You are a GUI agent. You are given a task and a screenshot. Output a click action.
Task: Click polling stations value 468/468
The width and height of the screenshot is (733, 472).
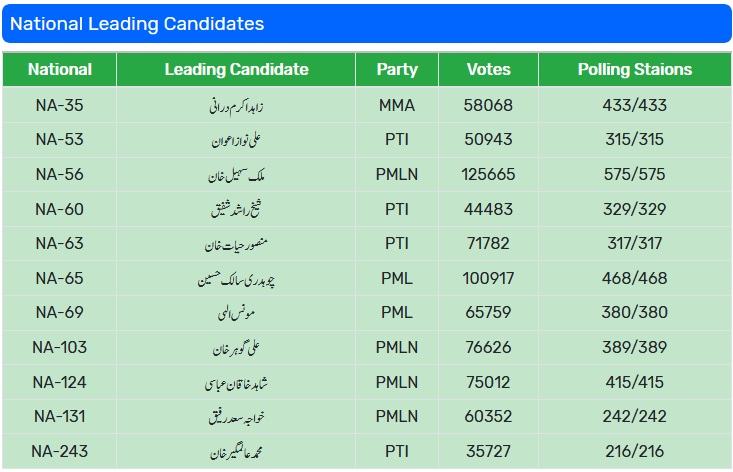(x=634, y=278)
